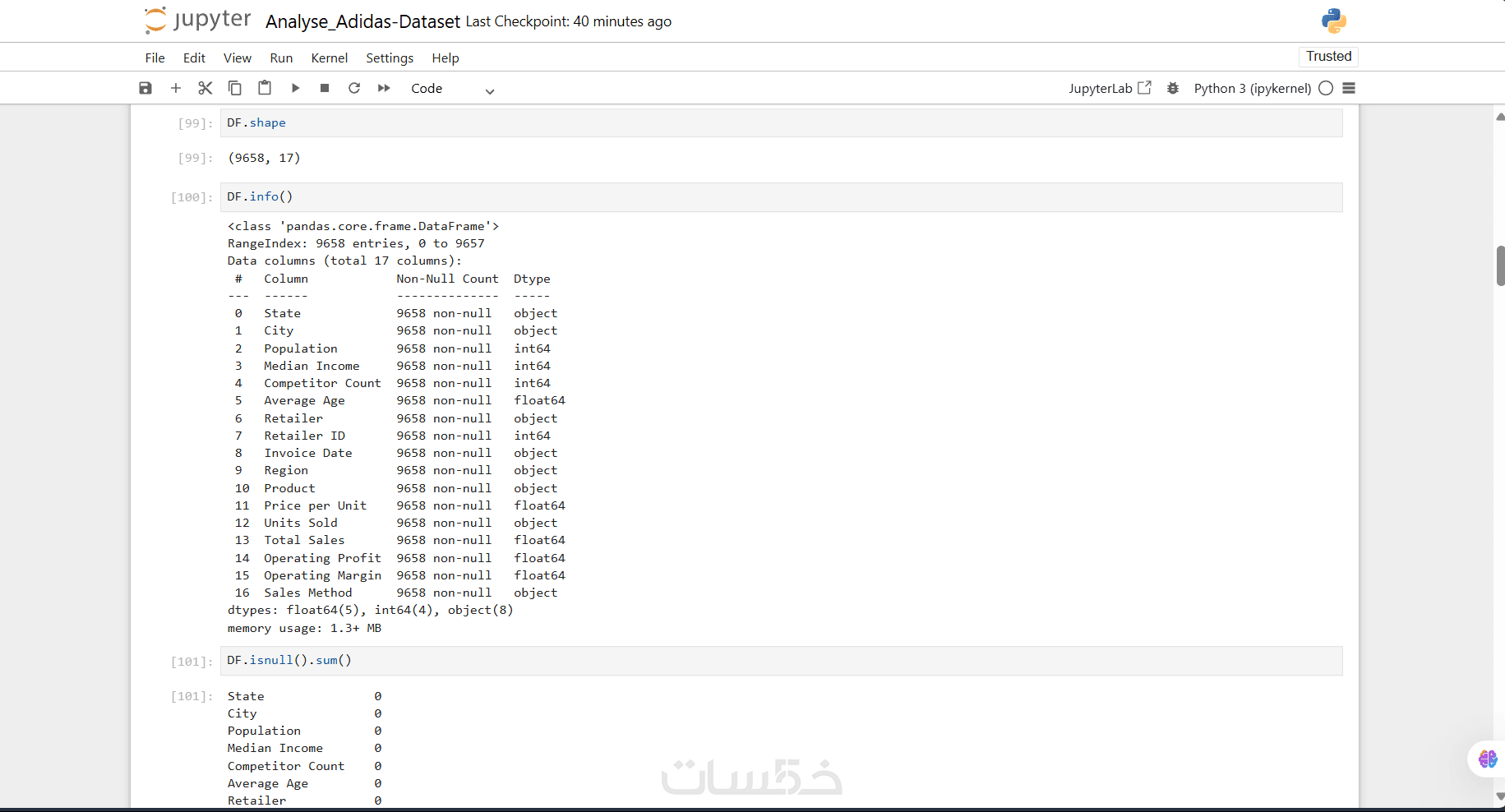Click the scrollbar down arrow
1505x812 pixels.
pos(1500,796)
